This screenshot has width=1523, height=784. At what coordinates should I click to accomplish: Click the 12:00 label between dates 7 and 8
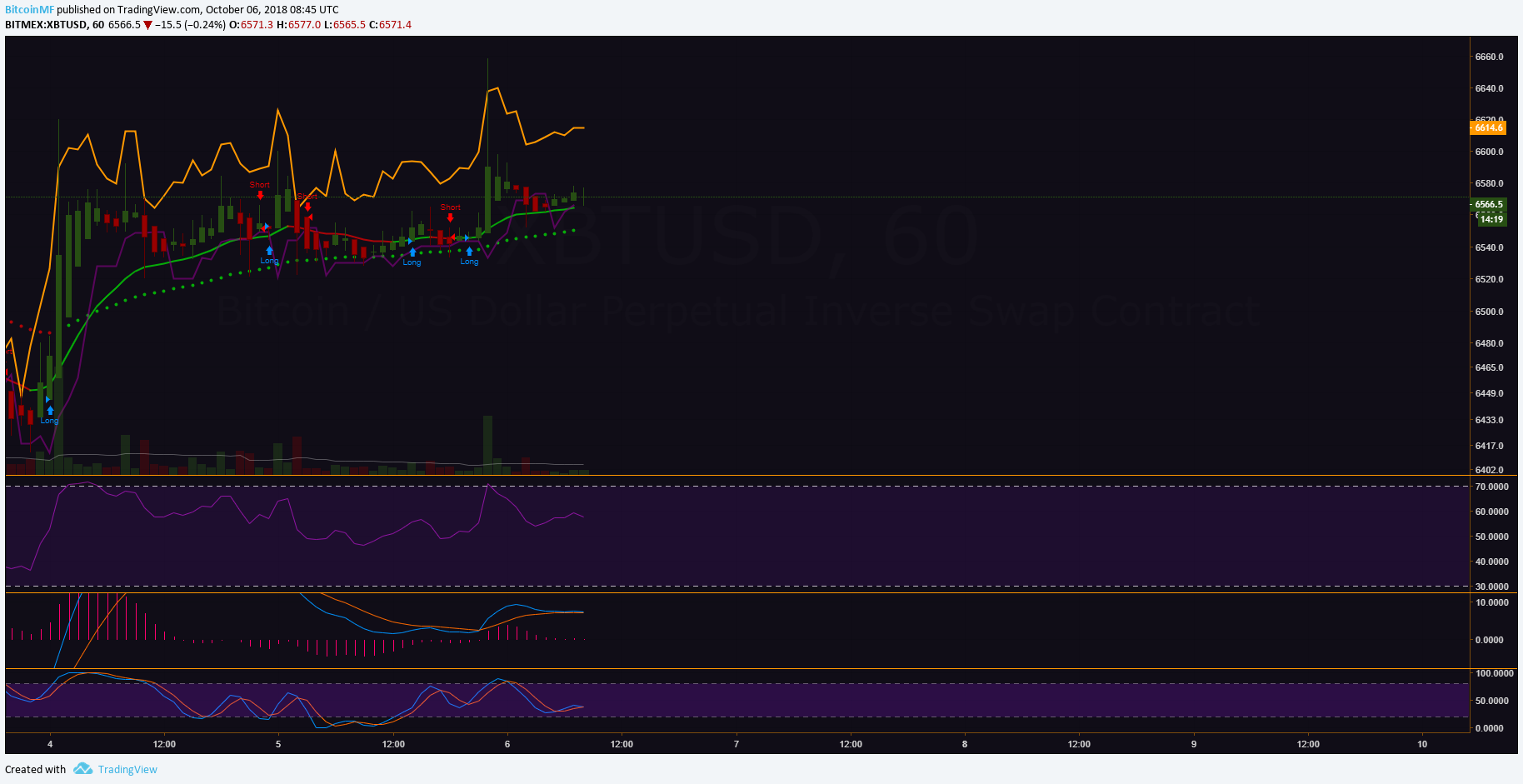coord(851,744)
